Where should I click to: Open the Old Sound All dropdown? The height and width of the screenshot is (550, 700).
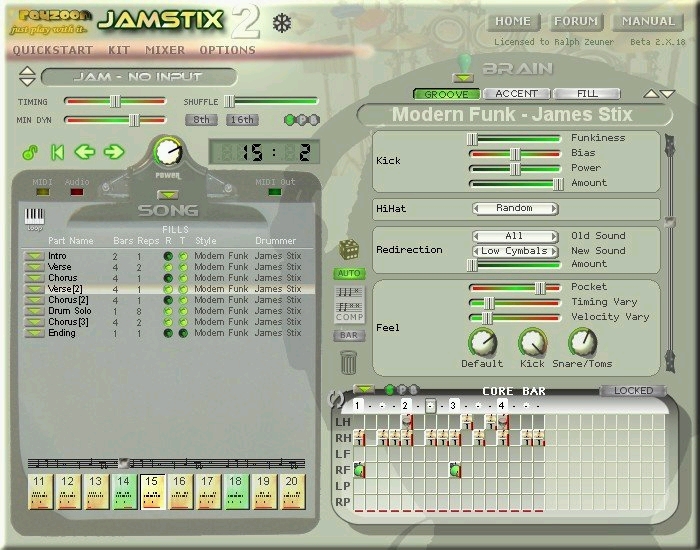tap(515, 236)
